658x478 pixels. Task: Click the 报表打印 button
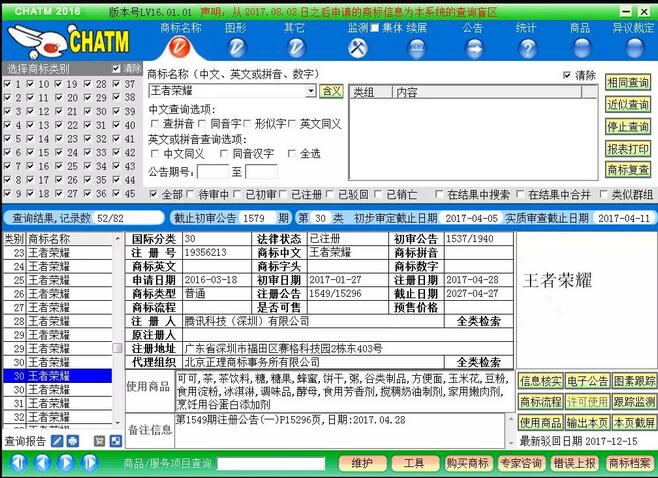pos(628,148)
